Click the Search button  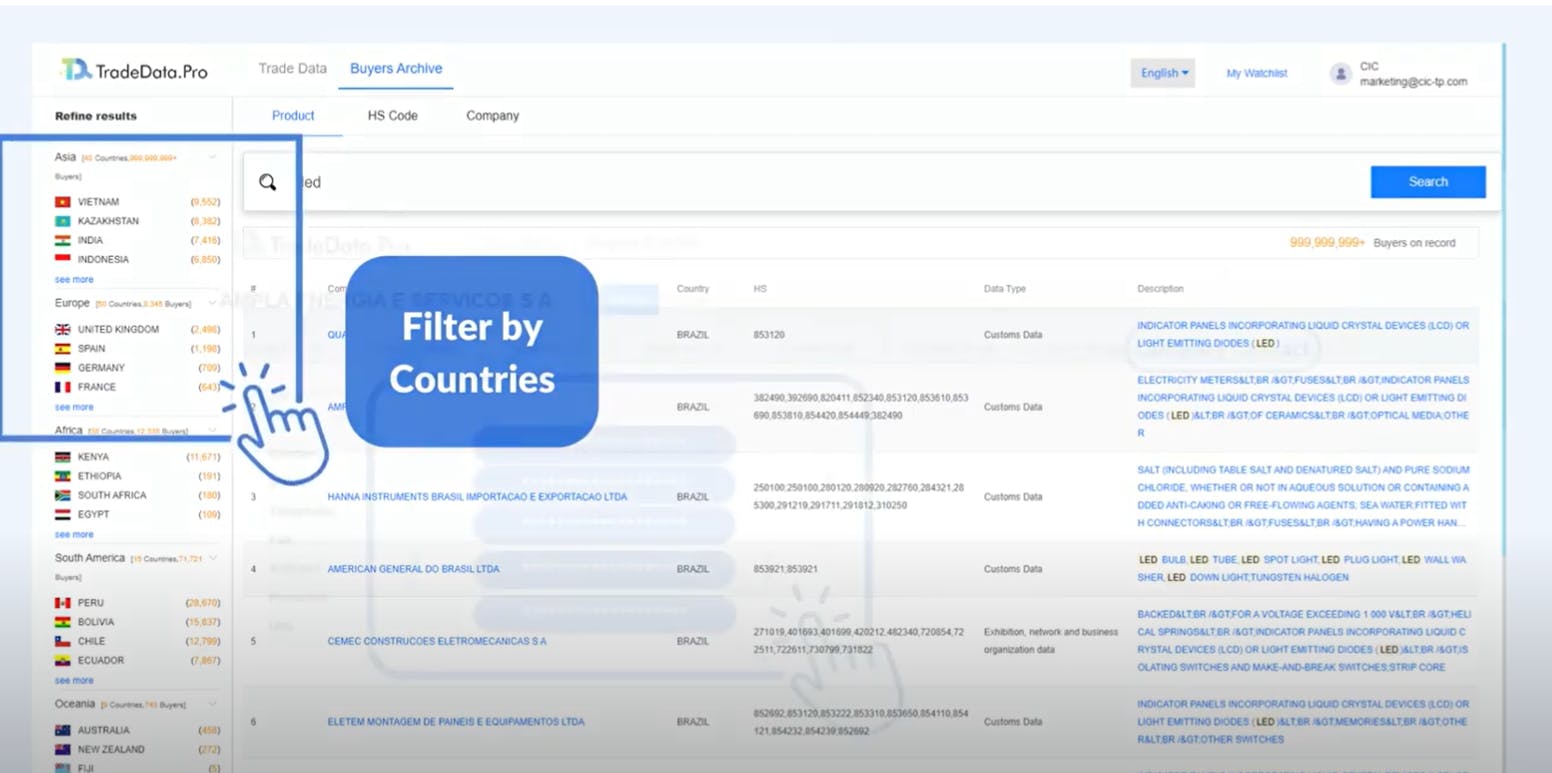click(1428, 181)
